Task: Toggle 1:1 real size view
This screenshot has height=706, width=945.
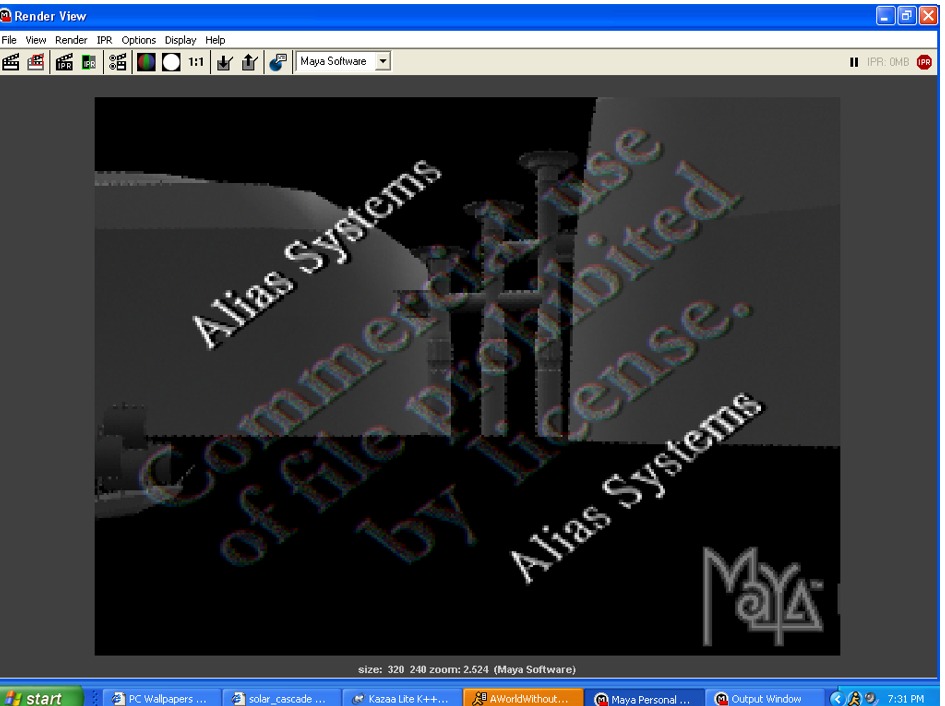Action: (197, 61)
